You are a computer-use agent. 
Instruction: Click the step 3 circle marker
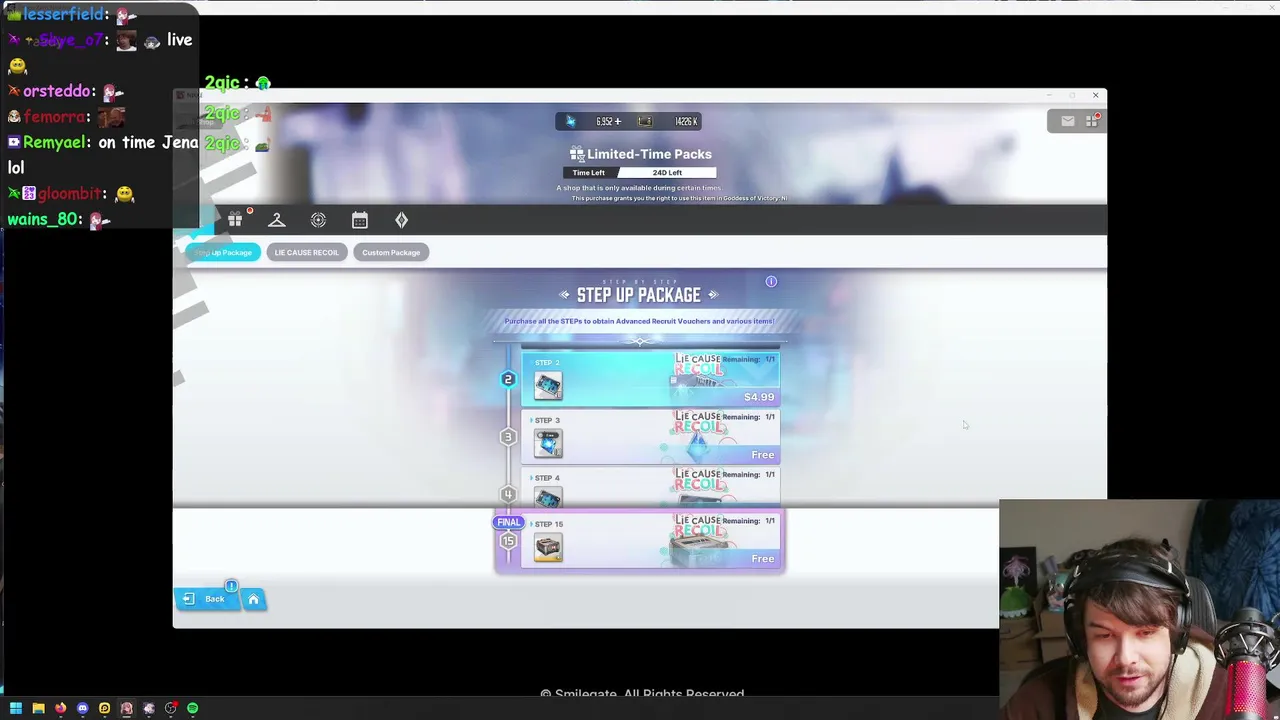pos(508,437)
